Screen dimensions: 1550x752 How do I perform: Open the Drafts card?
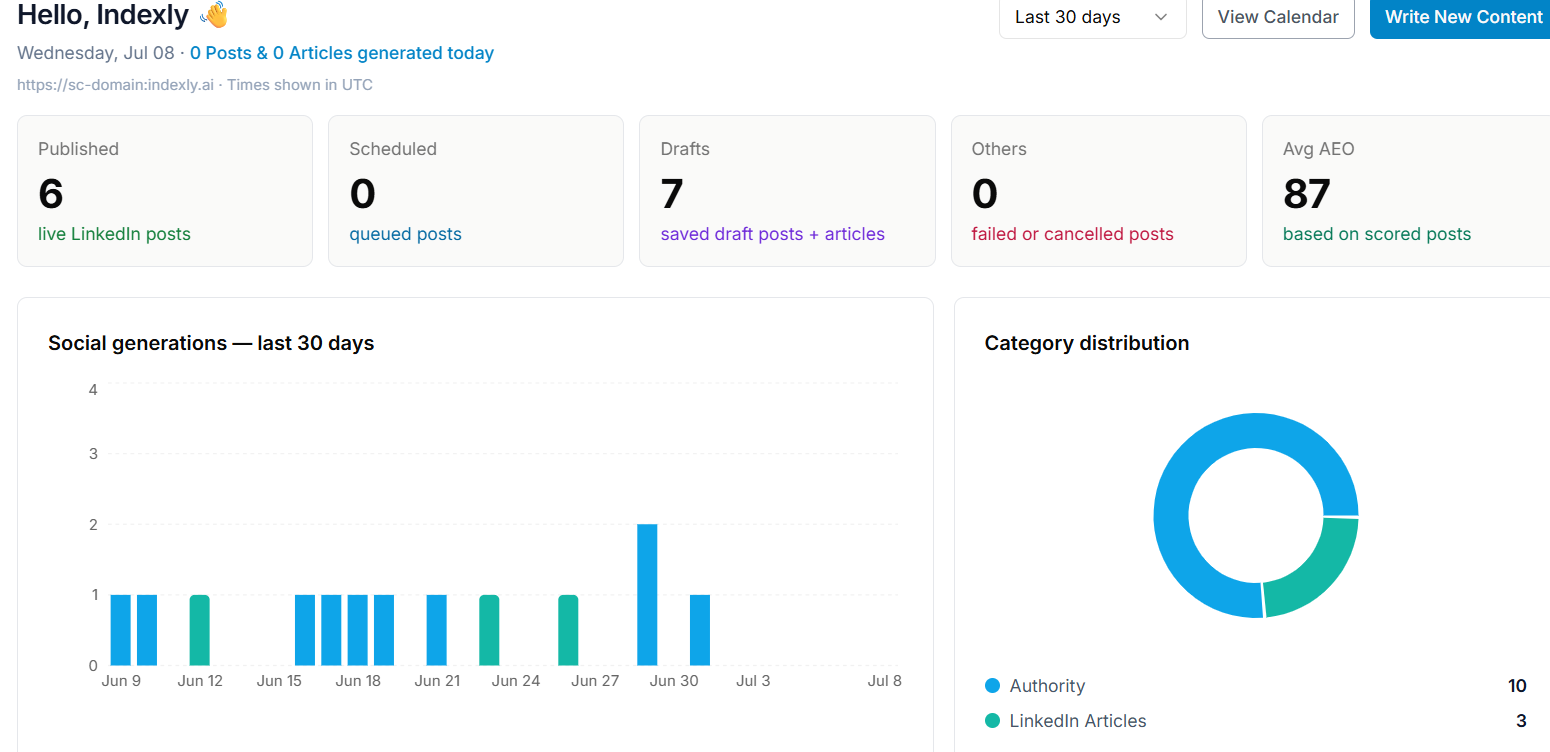(787, 191)
